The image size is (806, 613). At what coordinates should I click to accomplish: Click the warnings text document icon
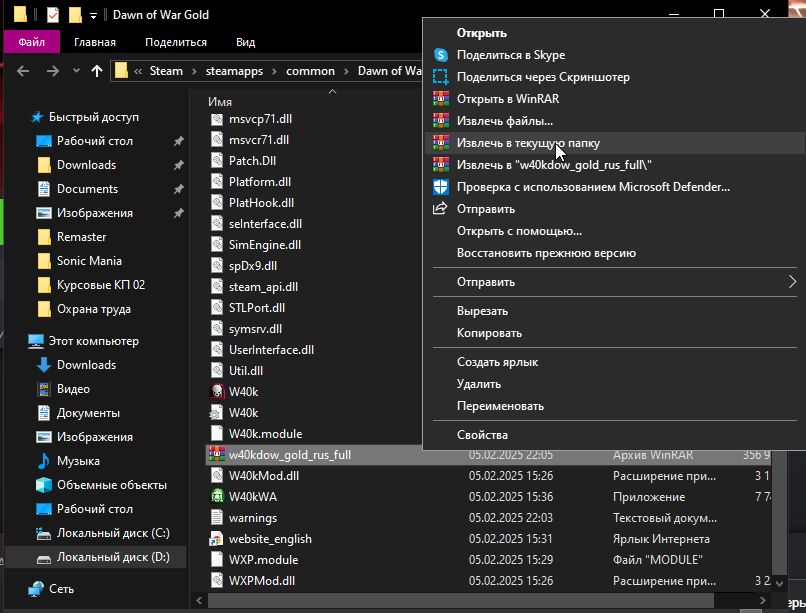217,517
